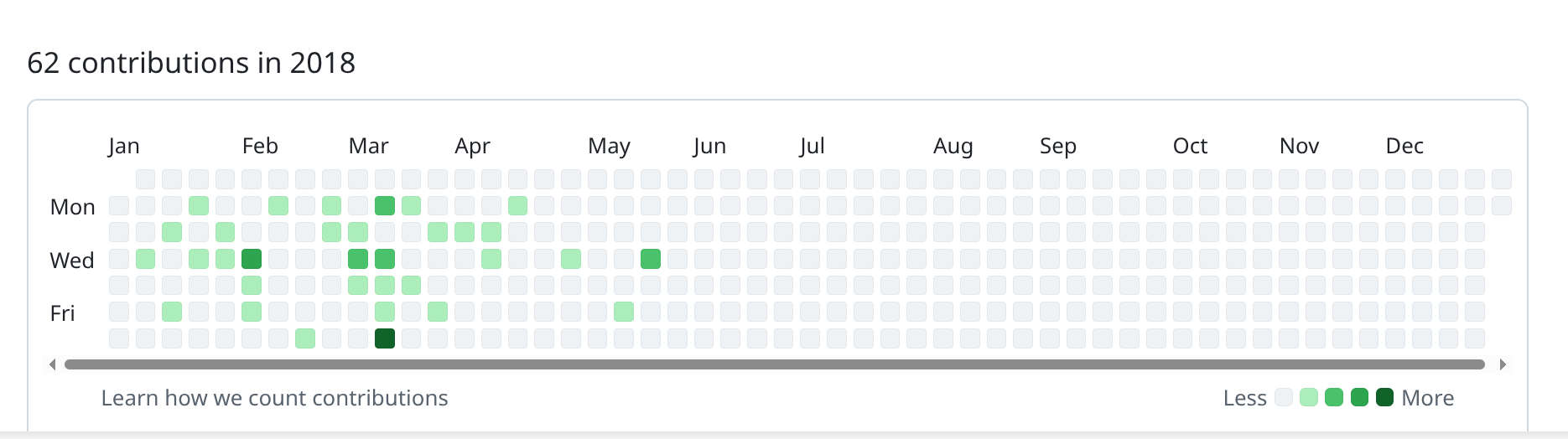The height and width of the screenshot is (439, 1568).
Task: Select the rightmost green cell in Friday row
Action: tap(624, 312)
